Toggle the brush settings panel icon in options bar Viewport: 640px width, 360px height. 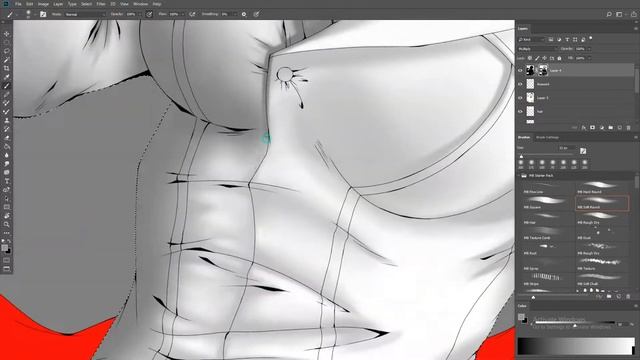click(43, 14)
